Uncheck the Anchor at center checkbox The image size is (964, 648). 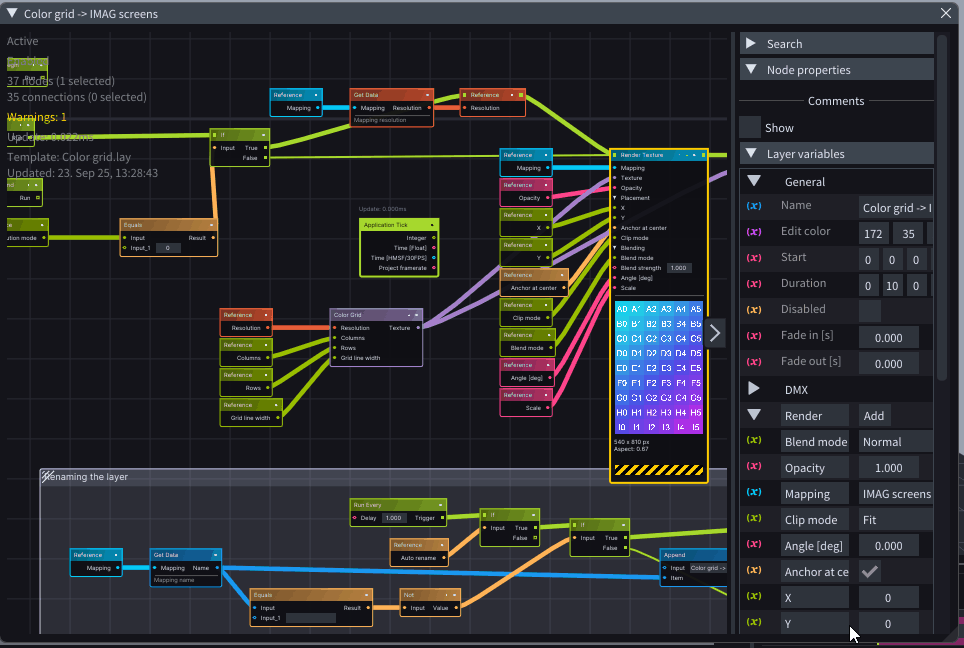pos(870,571)
